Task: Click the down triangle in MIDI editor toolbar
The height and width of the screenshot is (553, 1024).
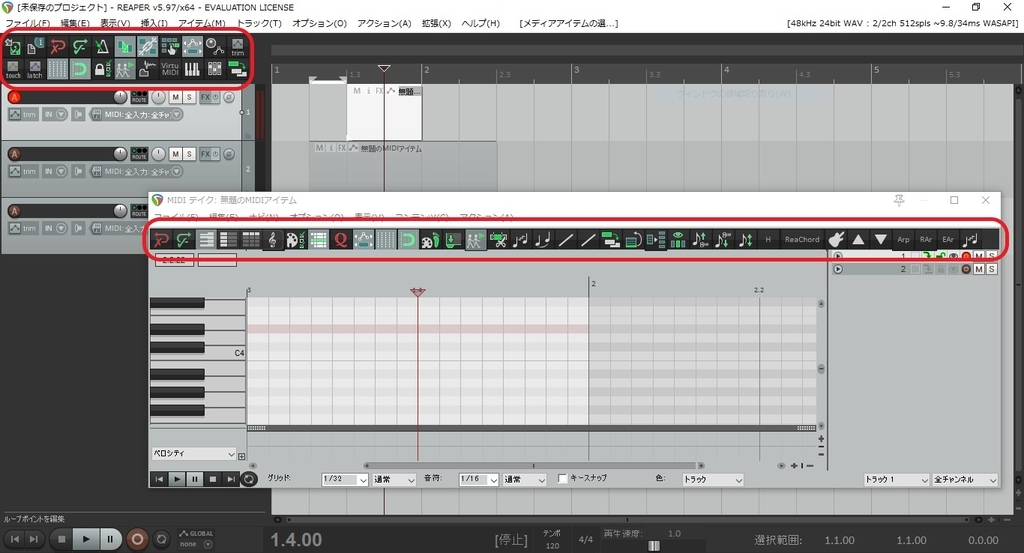Action: 880,240
